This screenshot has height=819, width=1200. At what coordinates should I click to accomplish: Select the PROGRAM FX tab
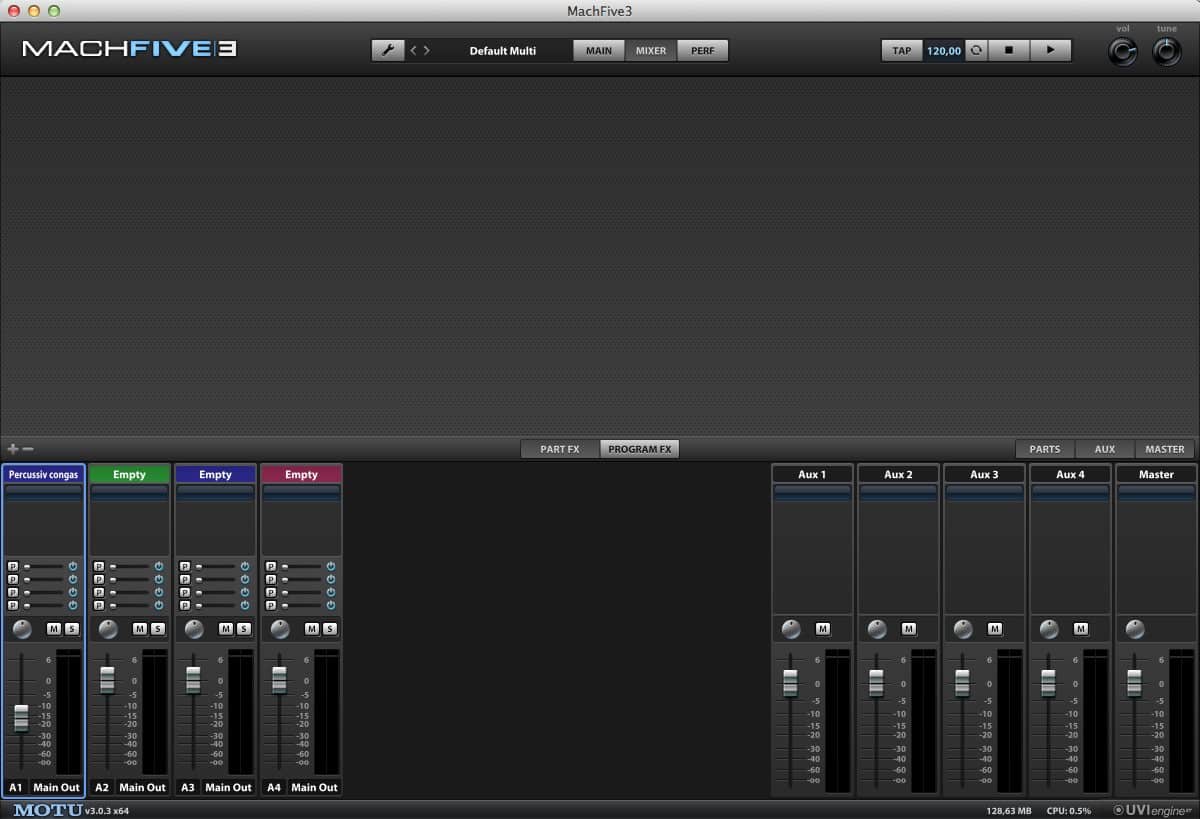click(x=640, y=449)
